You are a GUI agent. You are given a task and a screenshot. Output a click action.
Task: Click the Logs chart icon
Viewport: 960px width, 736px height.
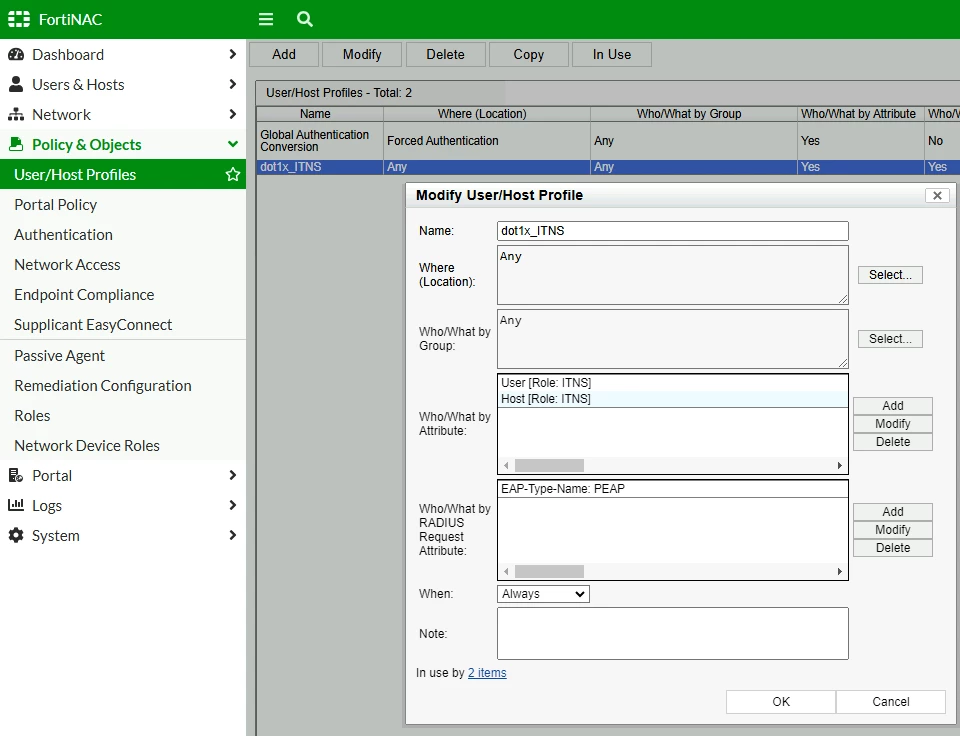[16, 505]
